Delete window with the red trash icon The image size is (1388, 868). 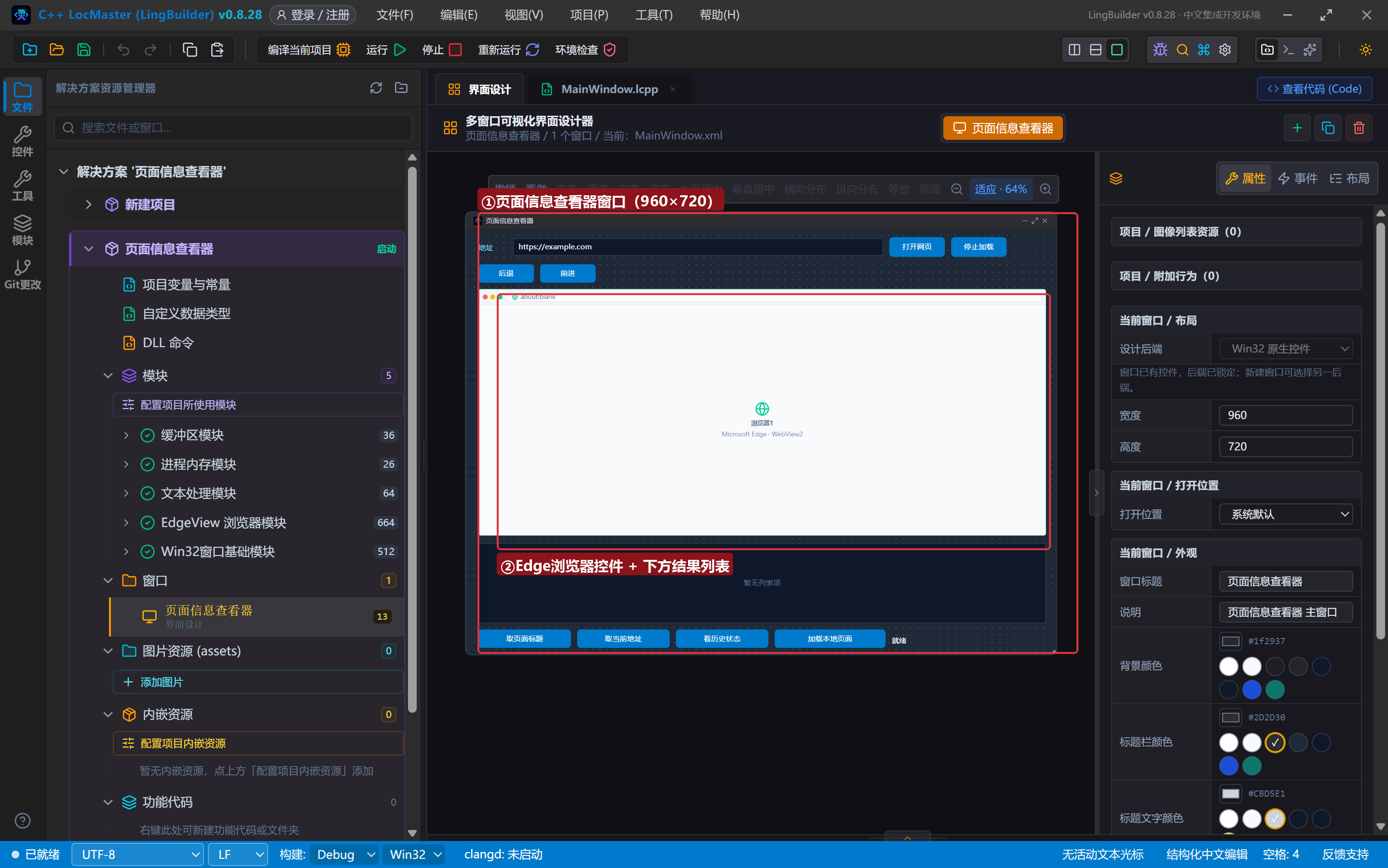click(1359, 127)
